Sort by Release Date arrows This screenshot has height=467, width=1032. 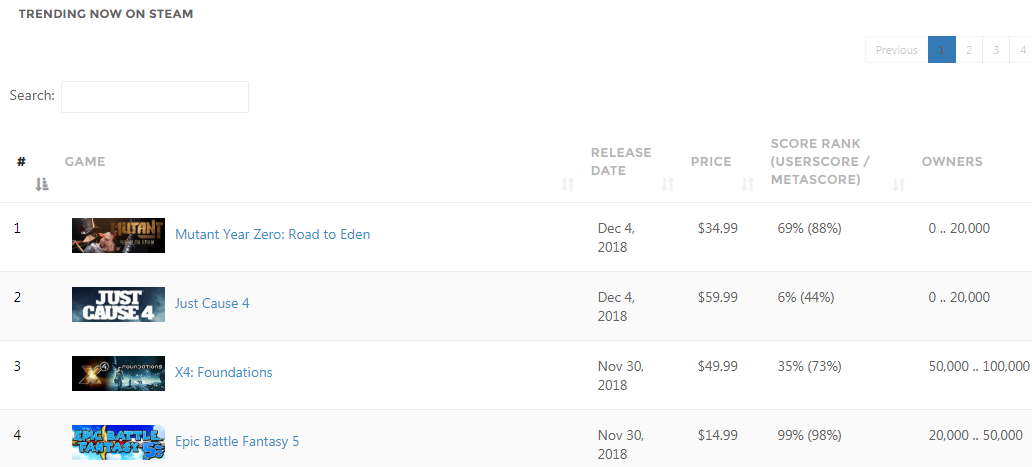pos(668,185)
